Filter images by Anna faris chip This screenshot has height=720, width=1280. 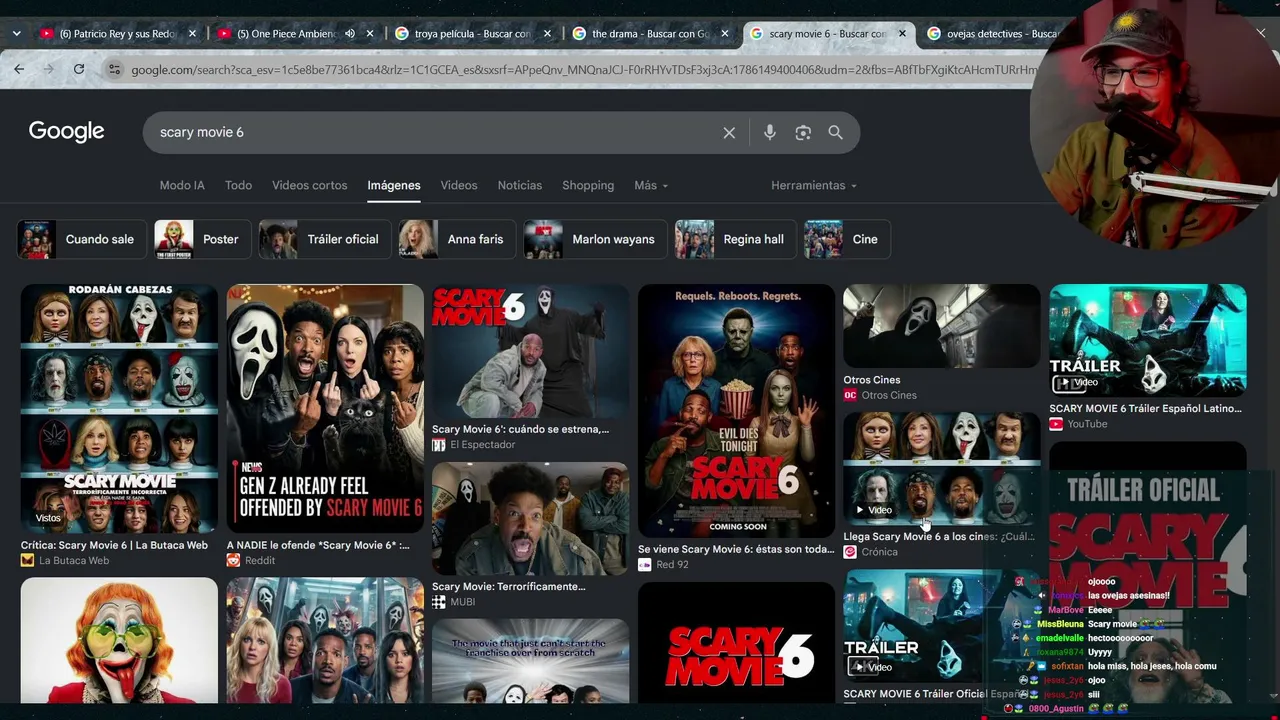click(458, 239)
